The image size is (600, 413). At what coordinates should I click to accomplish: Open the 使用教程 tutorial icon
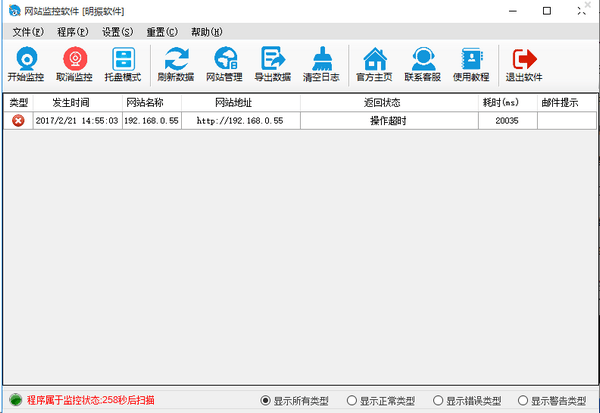click(472, 59)
